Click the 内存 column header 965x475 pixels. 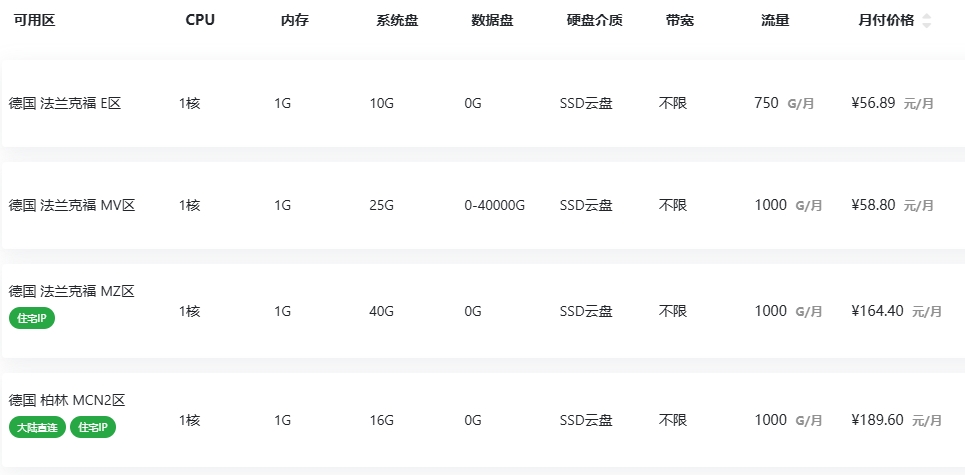point(295,21)
